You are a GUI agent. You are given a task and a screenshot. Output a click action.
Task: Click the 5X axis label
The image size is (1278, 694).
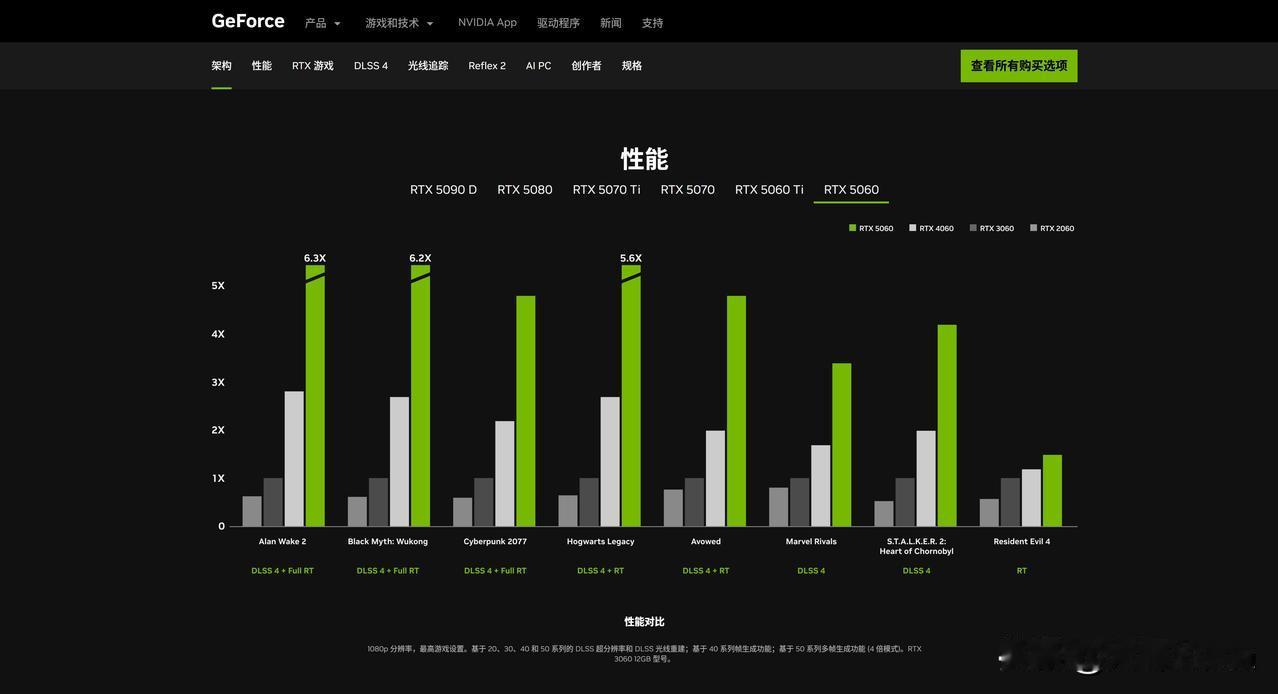(218, 286)
